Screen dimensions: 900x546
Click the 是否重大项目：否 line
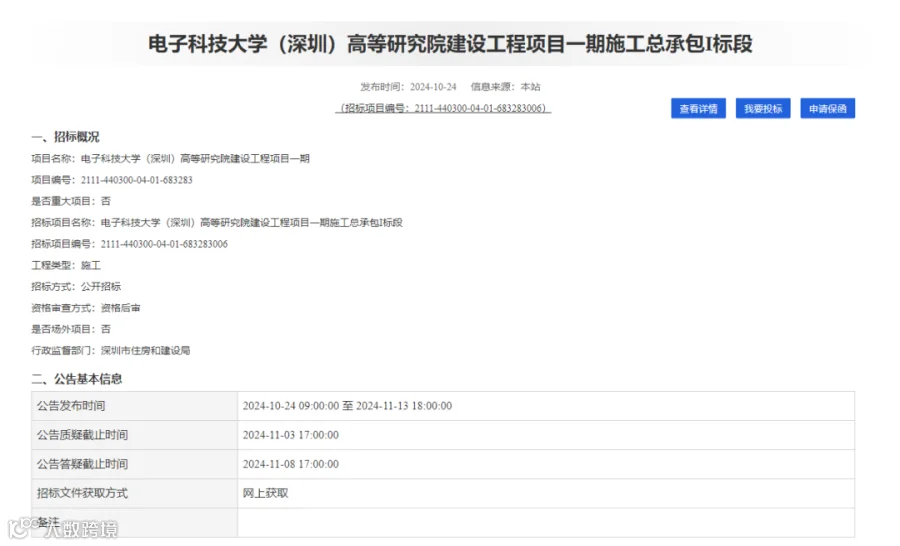(x=71, y=201)
